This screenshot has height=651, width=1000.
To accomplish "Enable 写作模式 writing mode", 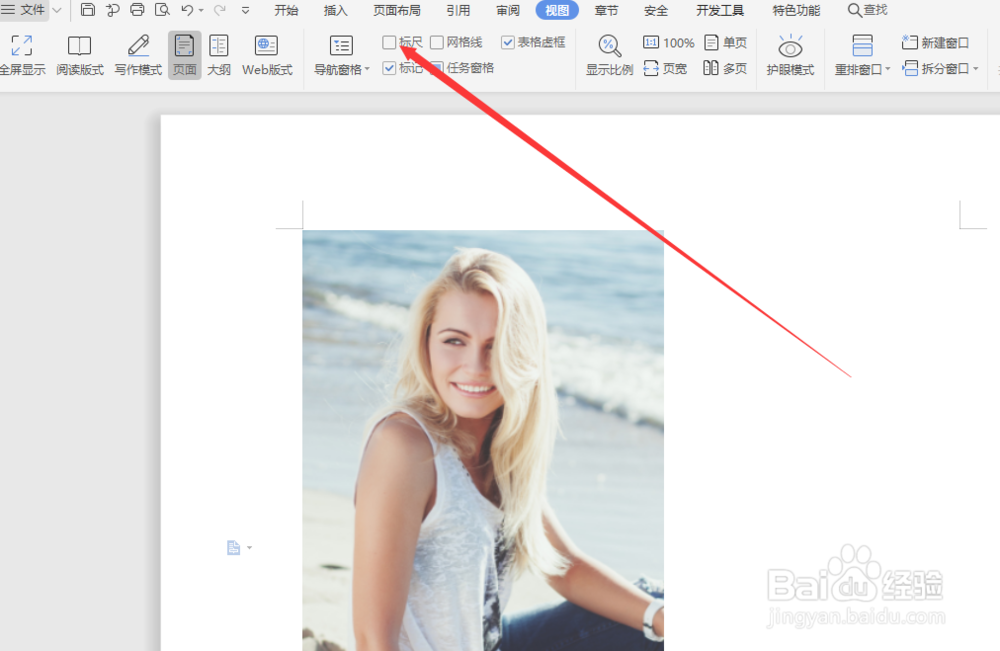I will point(138,55).
